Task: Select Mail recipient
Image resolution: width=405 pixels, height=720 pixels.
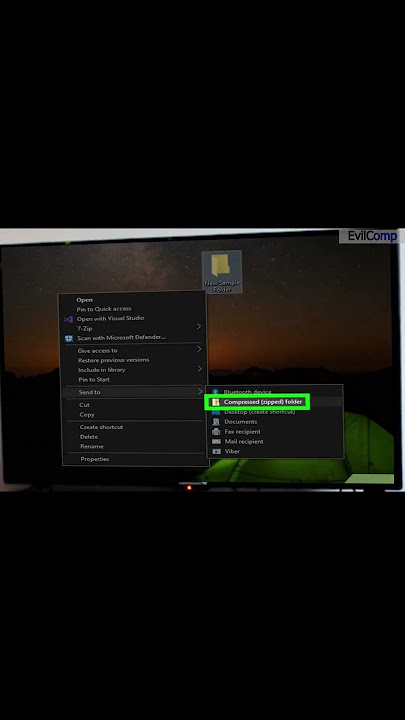Action: tap(244, 441)
